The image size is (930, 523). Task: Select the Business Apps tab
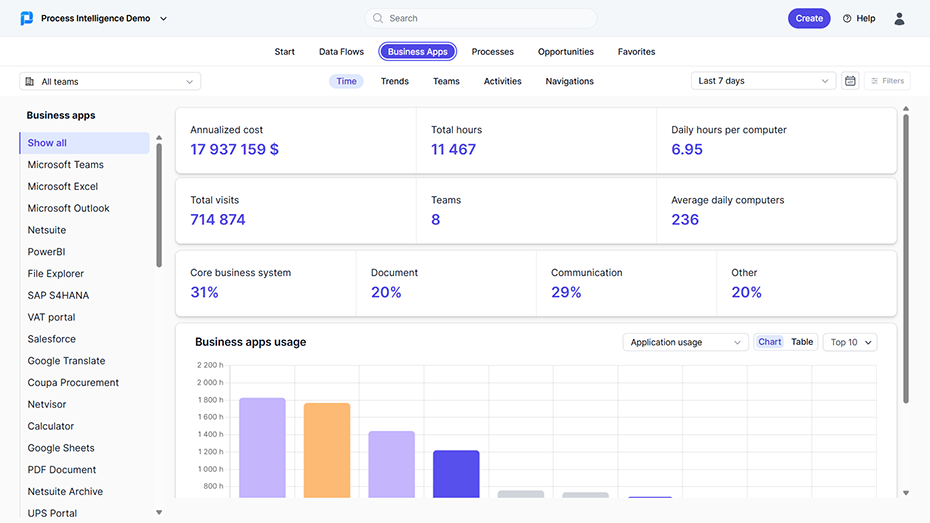point(418,52)
